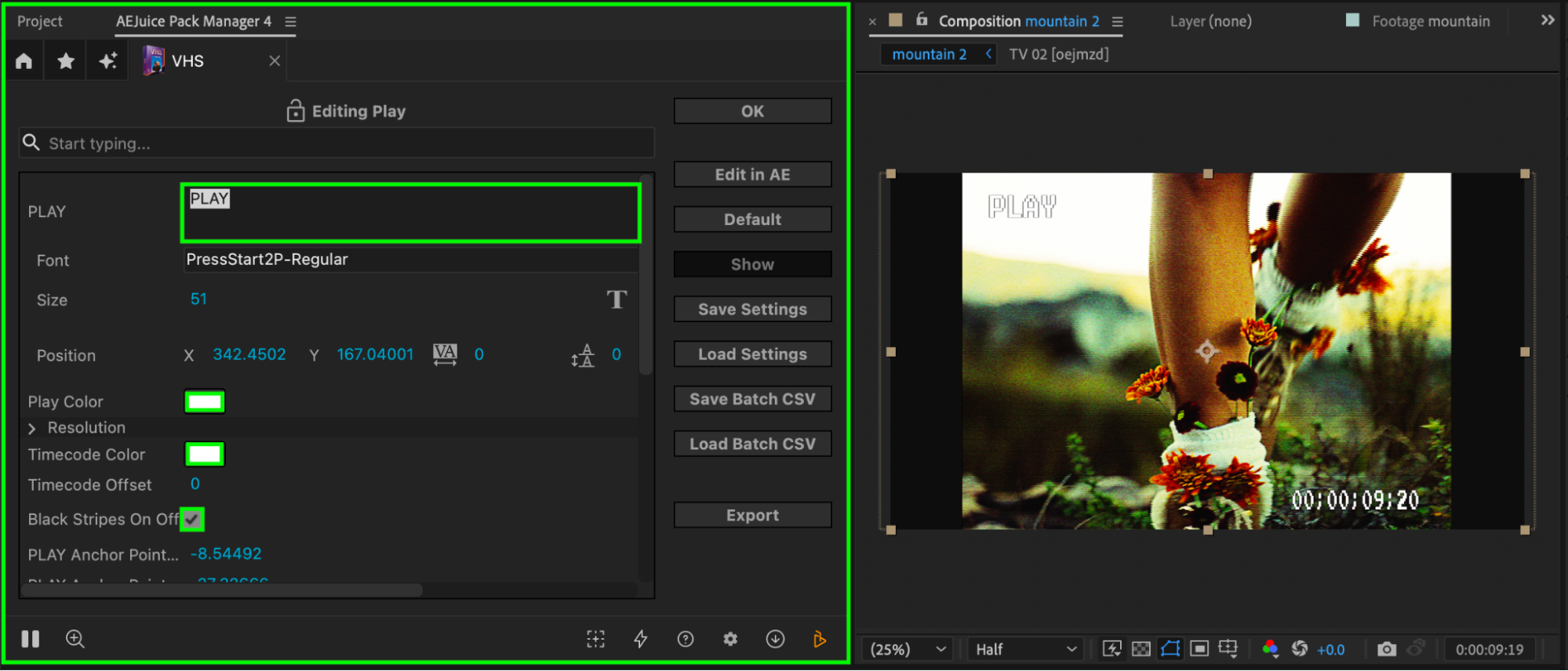Screen dimensions: 1568x671
Task: Click Save Settings
Action: coord(752,310)
